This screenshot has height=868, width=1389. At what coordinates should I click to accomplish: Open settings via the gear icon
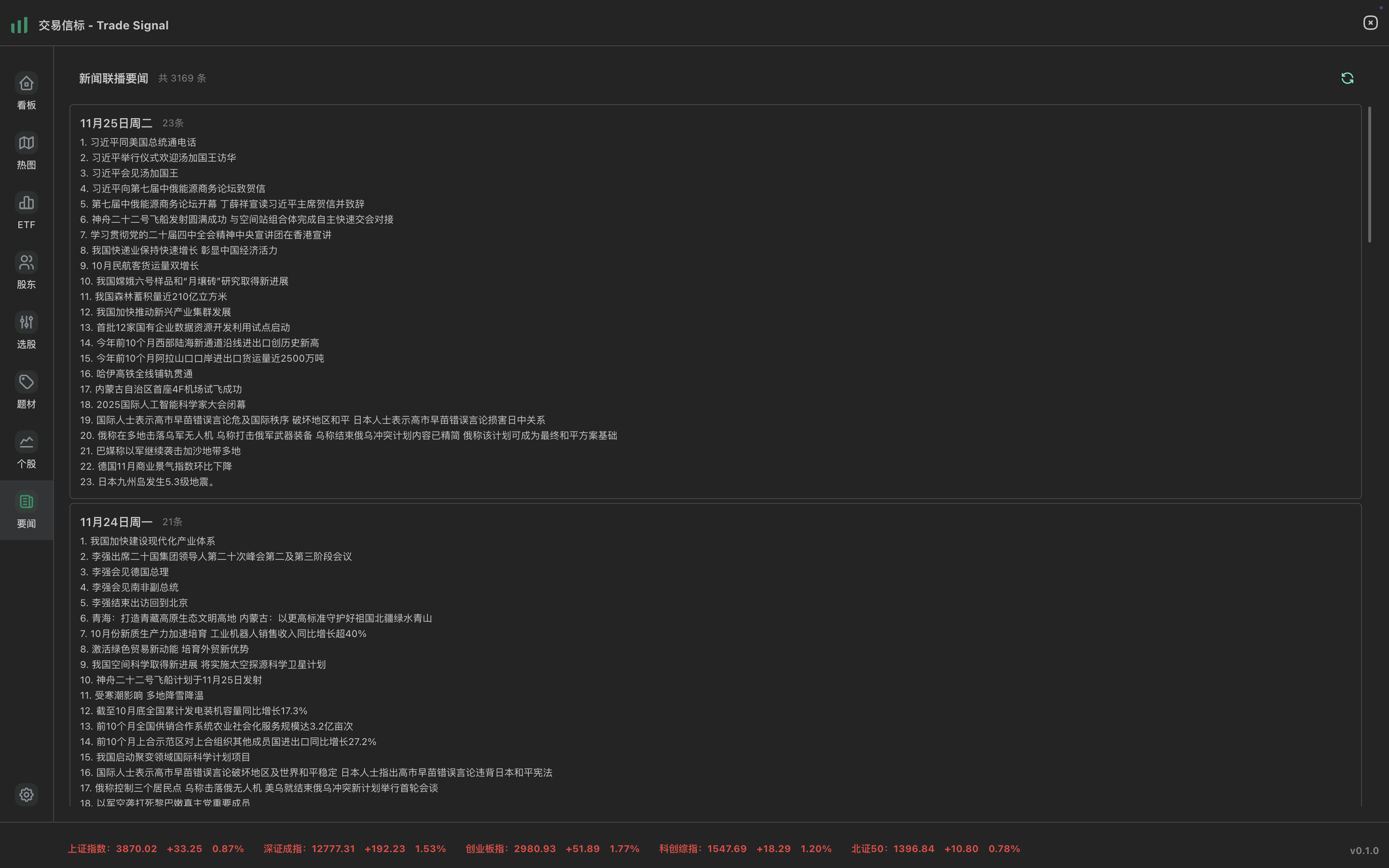pyautogui.click(x=27, y=795)
